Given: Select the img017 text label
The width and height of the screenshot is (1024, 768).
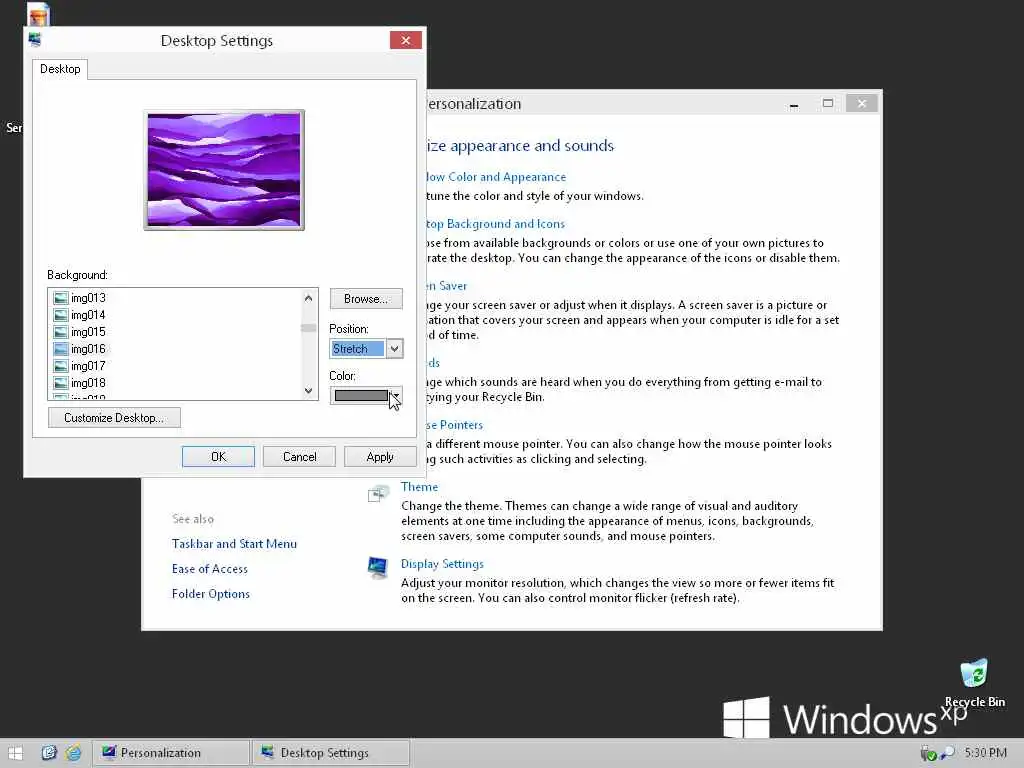Looking at the screenshot, I should click(88, 366).
